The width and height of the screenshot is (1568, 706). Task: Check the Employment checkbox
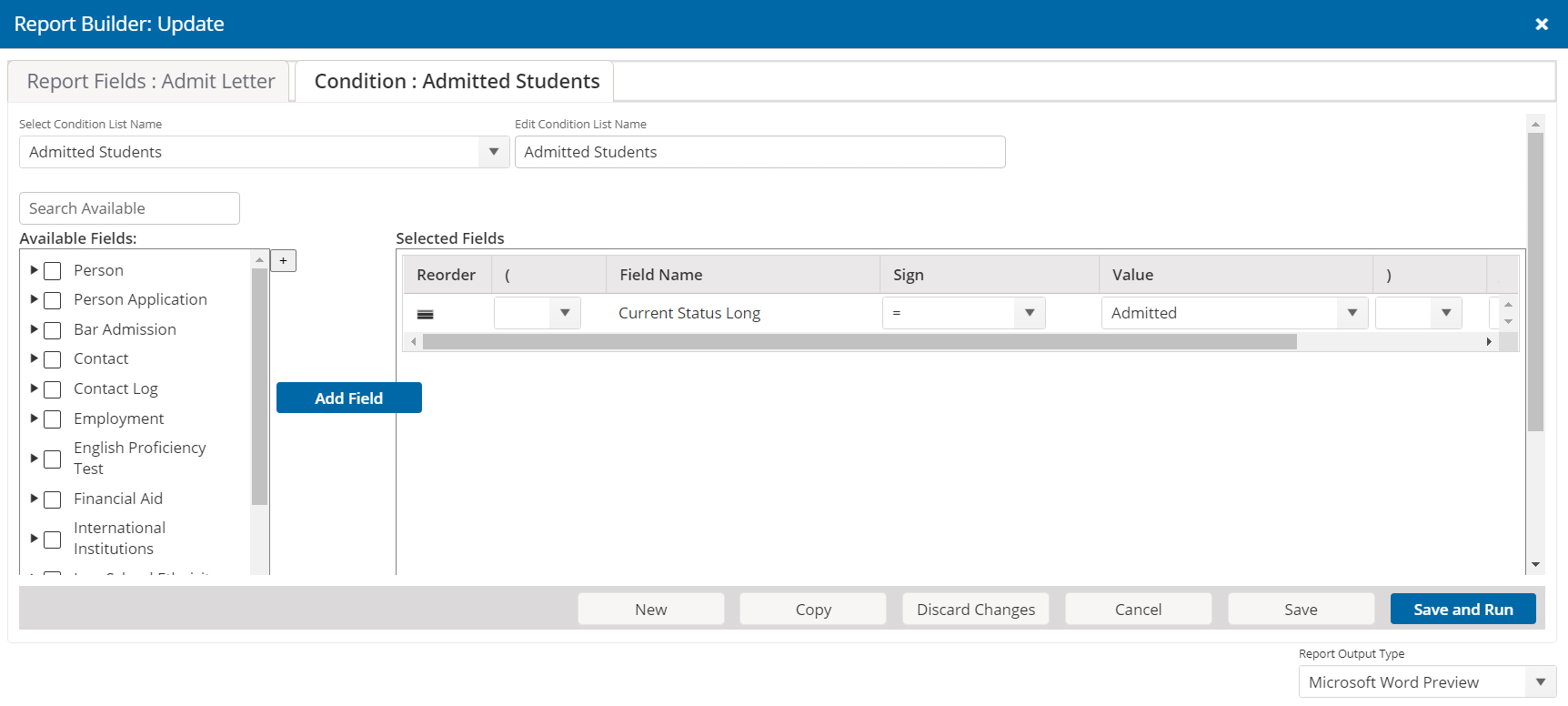(53, 419)
